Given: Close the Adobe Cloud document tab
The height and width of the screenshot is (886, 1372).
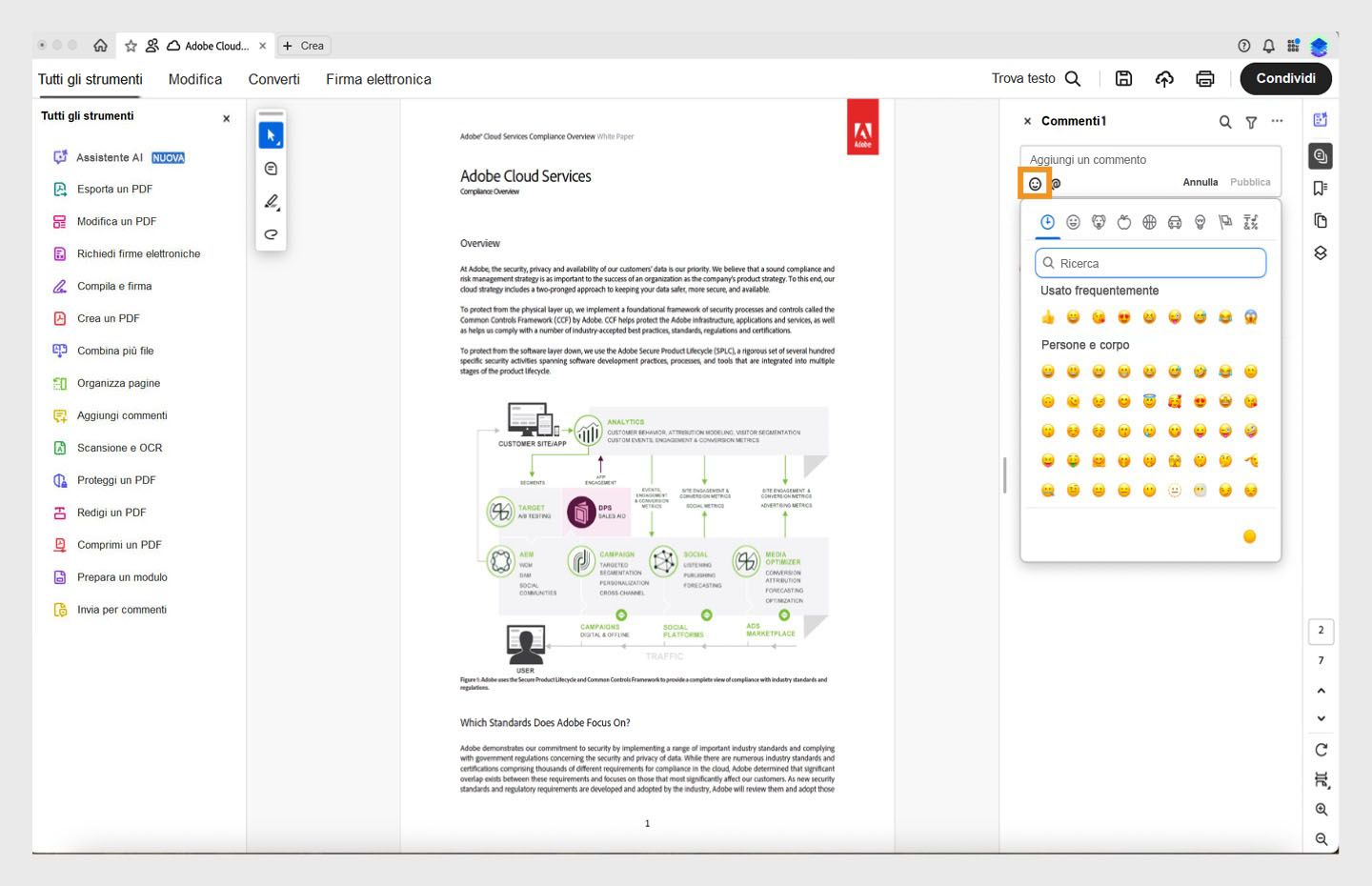Looking at the screenshot, I should click(263, 46).
